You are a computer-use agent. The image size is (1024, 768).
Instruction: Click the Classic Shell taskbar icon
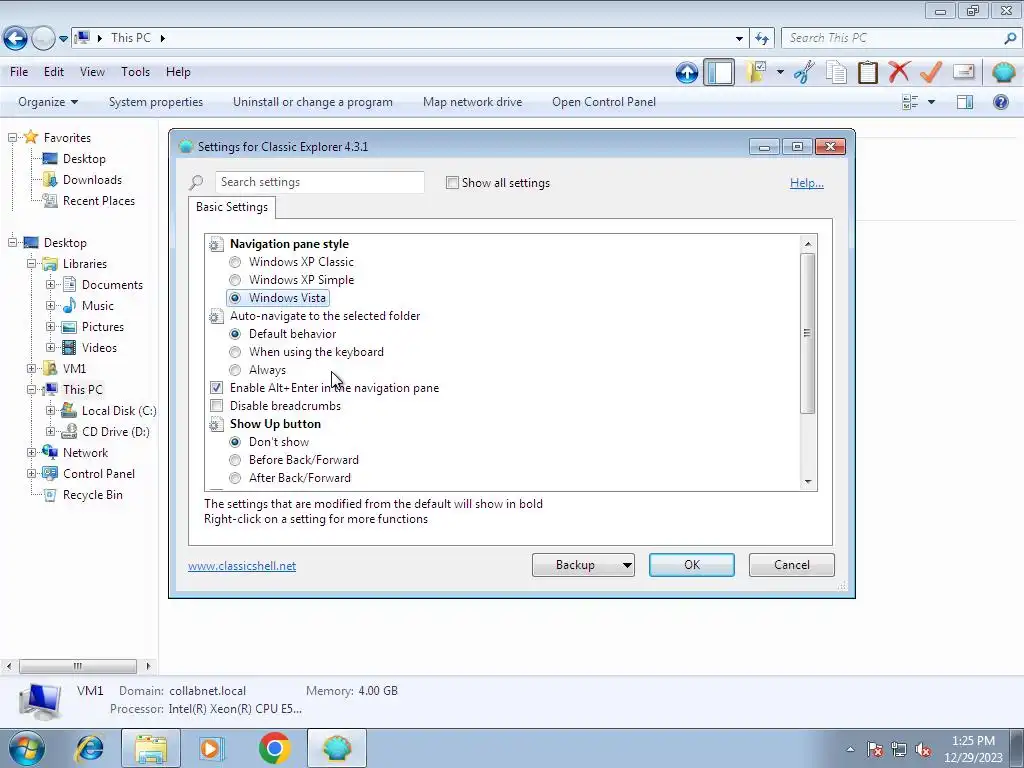[336, 748]
